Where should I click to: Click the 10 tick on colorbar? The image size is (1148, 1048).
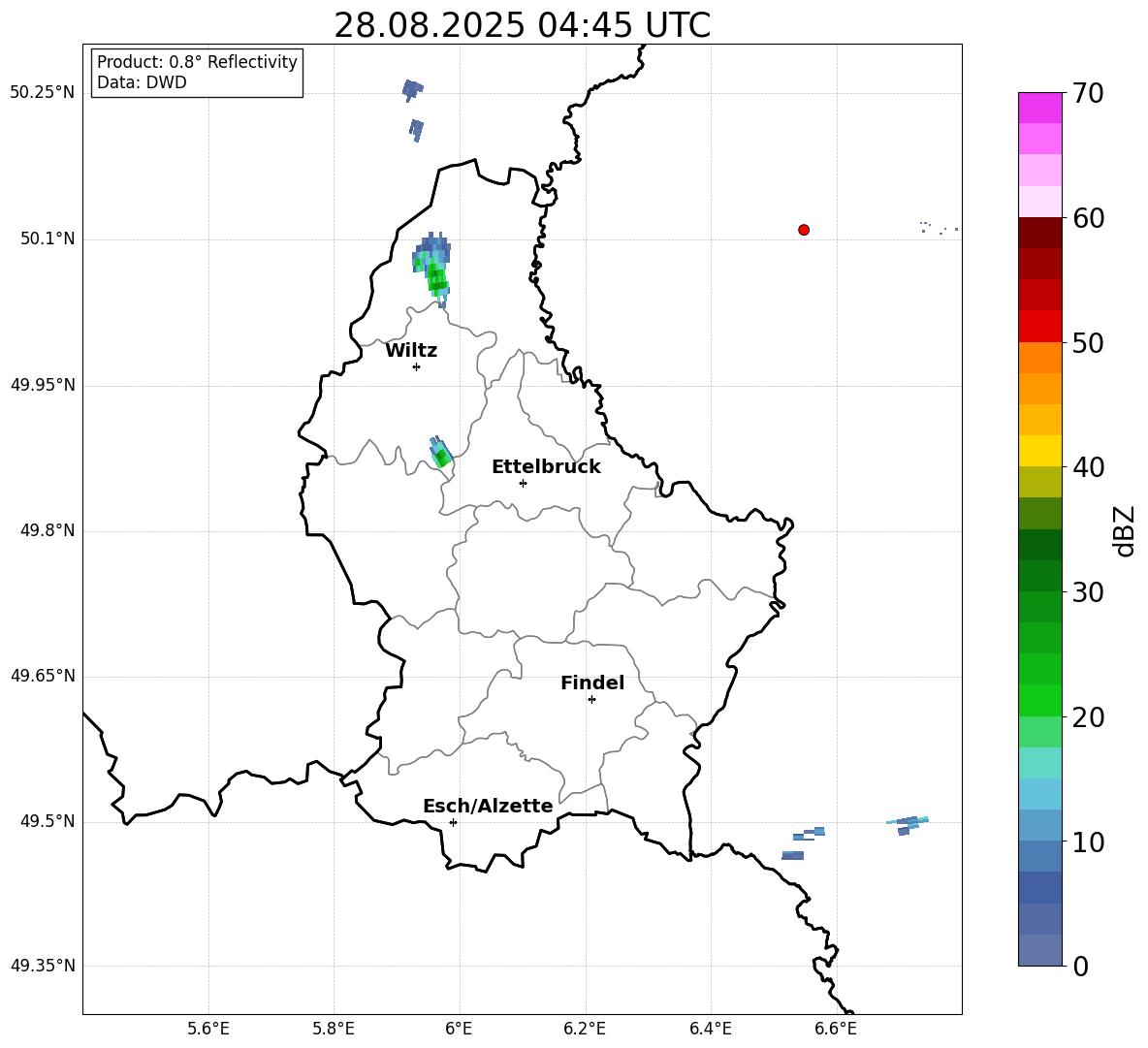(x=1088, y=842)
